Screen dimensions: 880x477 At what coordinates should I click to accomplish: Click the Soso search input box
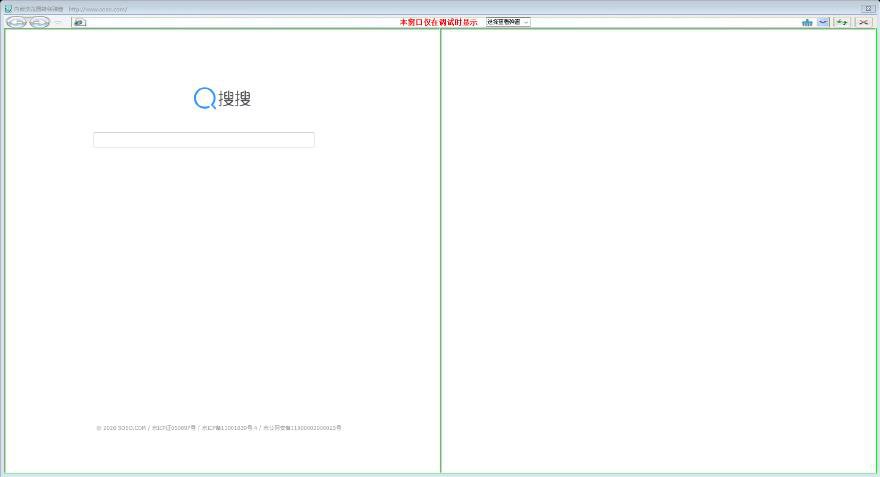[x=204, y=140]
